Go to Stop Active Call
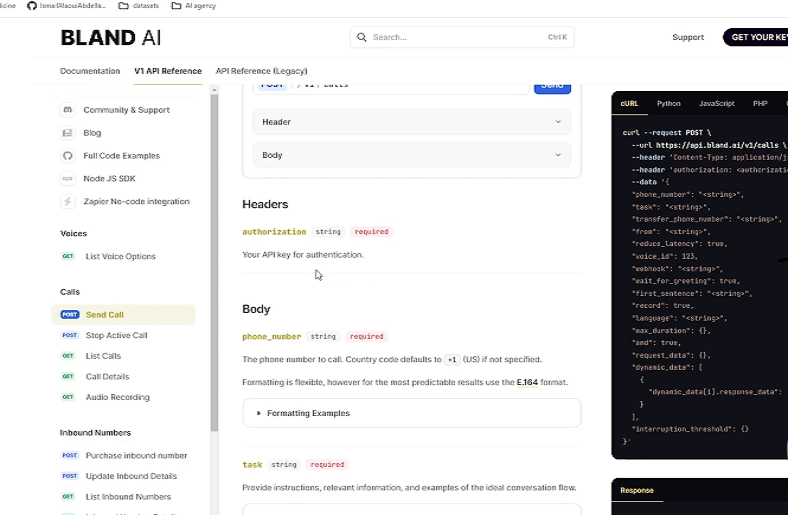The height and width of the screenshot is (515, 788). (117, 335)
